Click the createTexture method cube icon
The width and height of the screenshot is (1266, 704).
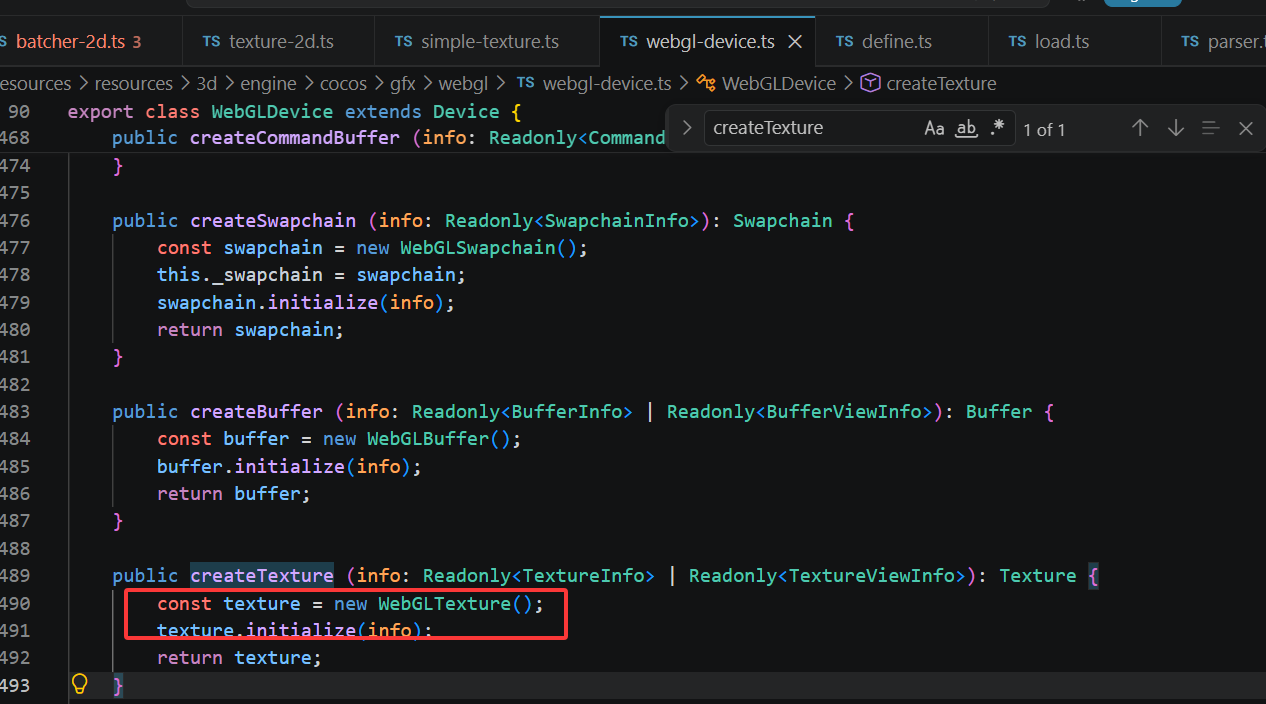tap(870, 84)
